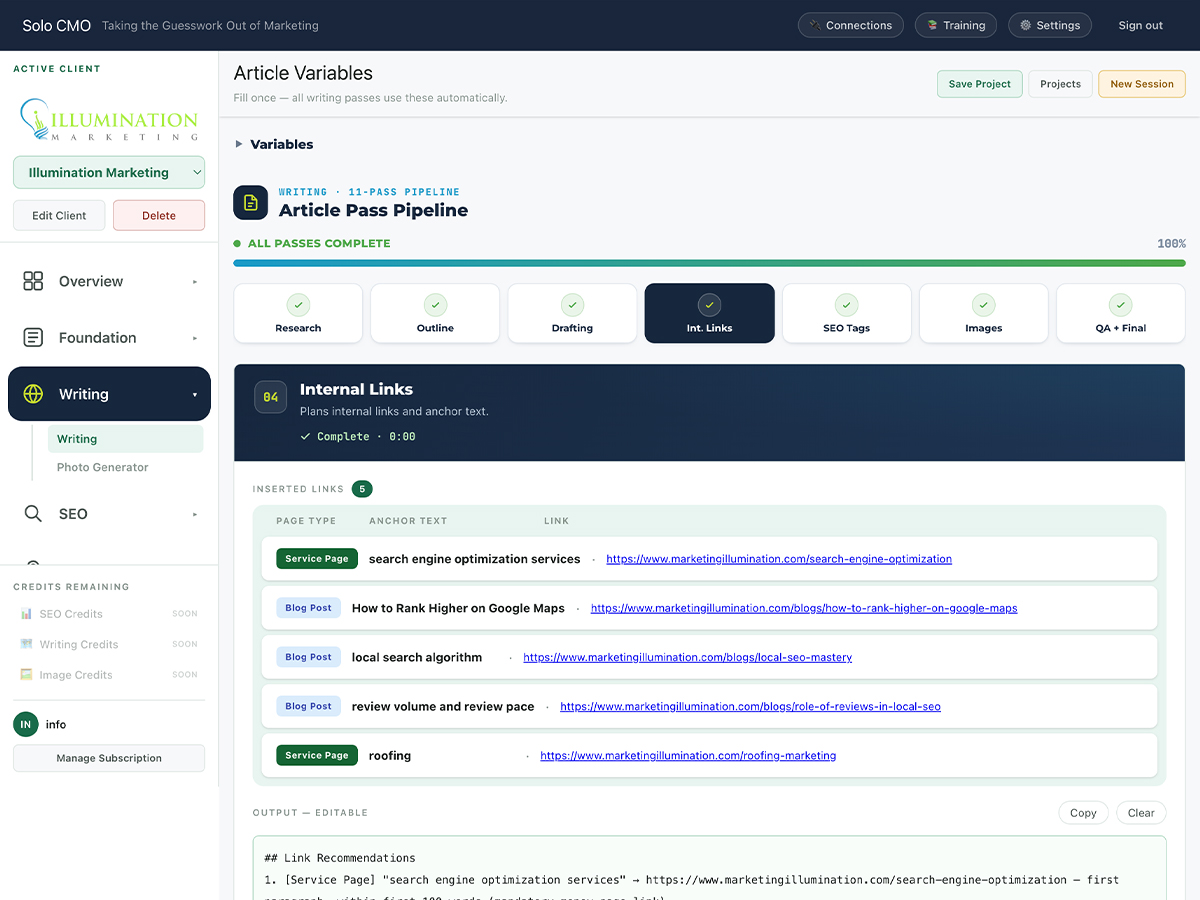Screen dimensions: 1200x900
Task: Clear the output text
Action: tap(1141, 813)
